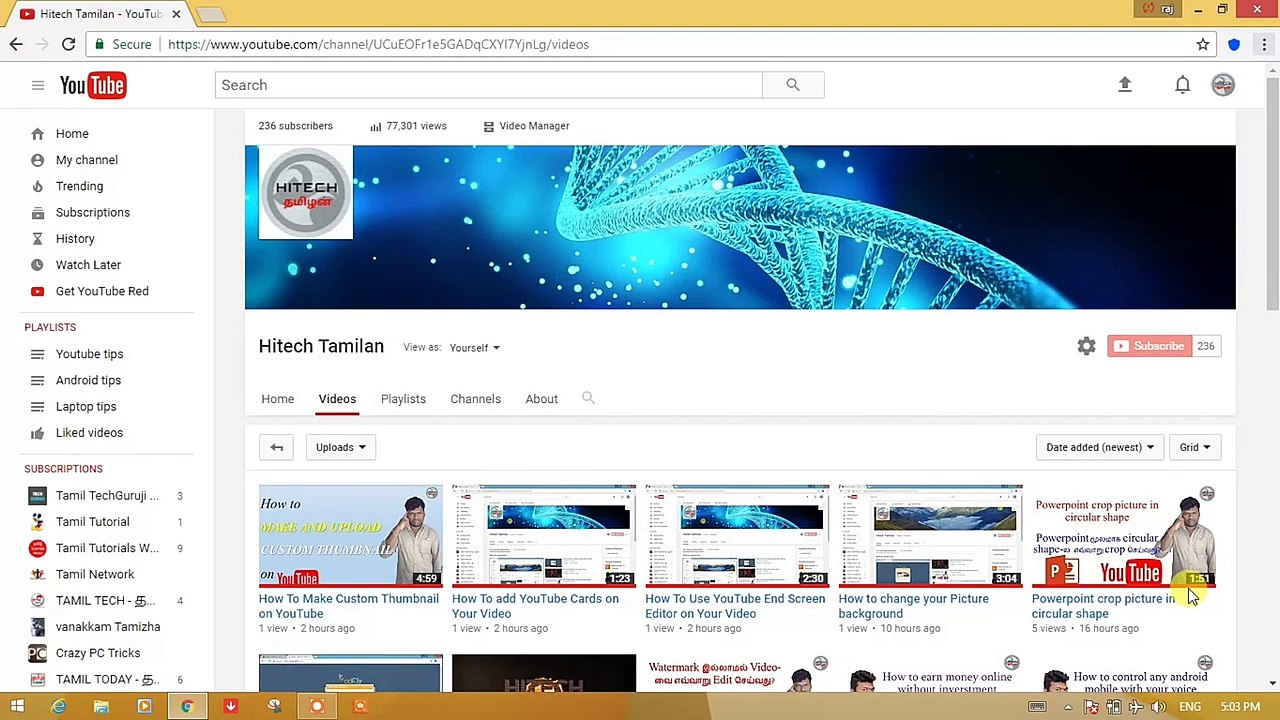Open the About tab
Image resolution: width=1280 pixels, height=720 pixels.
(542, 399)
